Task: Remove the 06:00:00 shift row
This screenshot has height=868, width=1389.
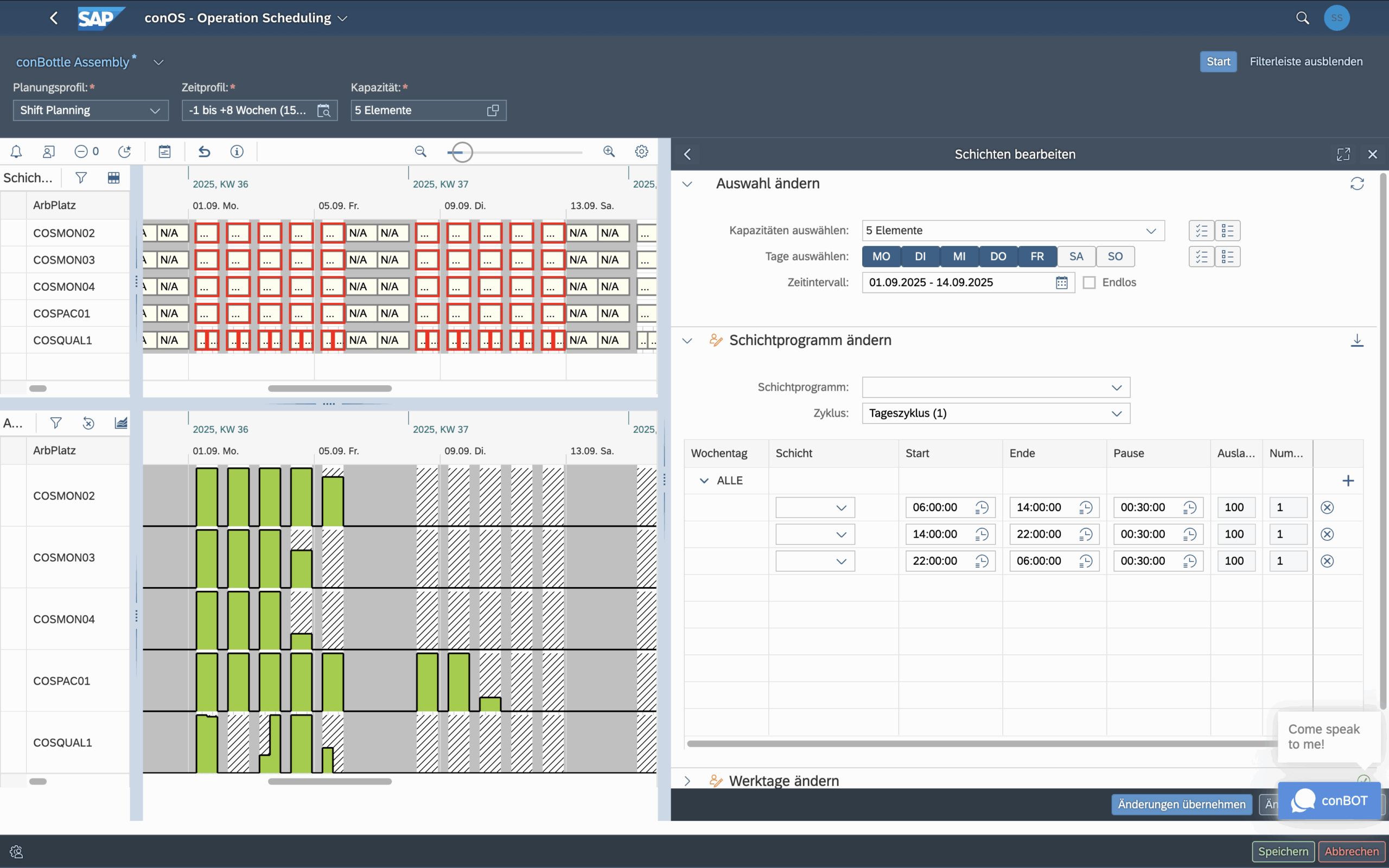Action: coord(1327,507)
